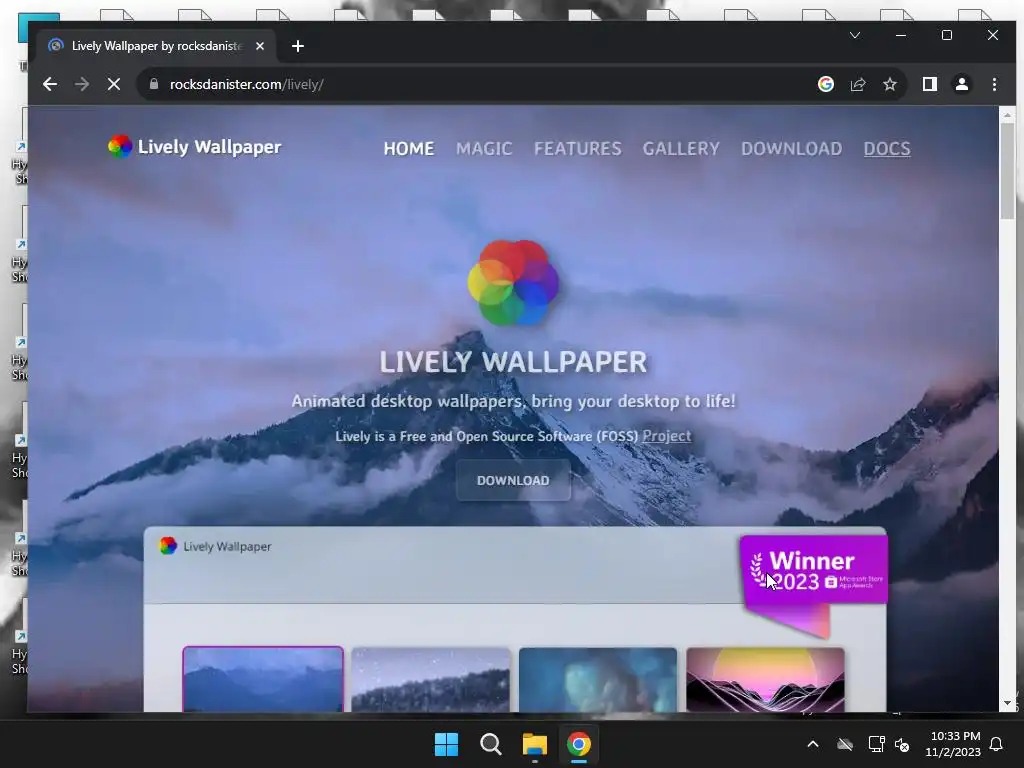Click the forward navigation arrow
Screen dimensions: 1024x768
(82, 84)
